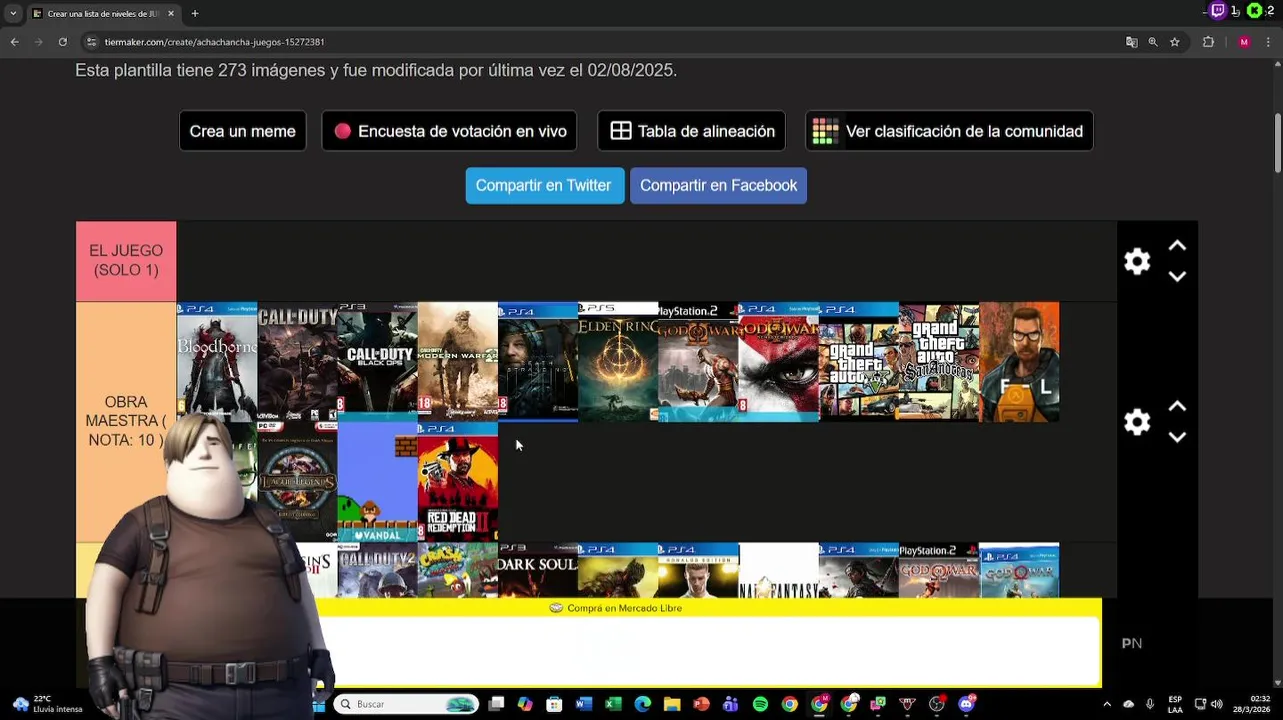Click Compartir en Twitter

[x=544, y=186]
